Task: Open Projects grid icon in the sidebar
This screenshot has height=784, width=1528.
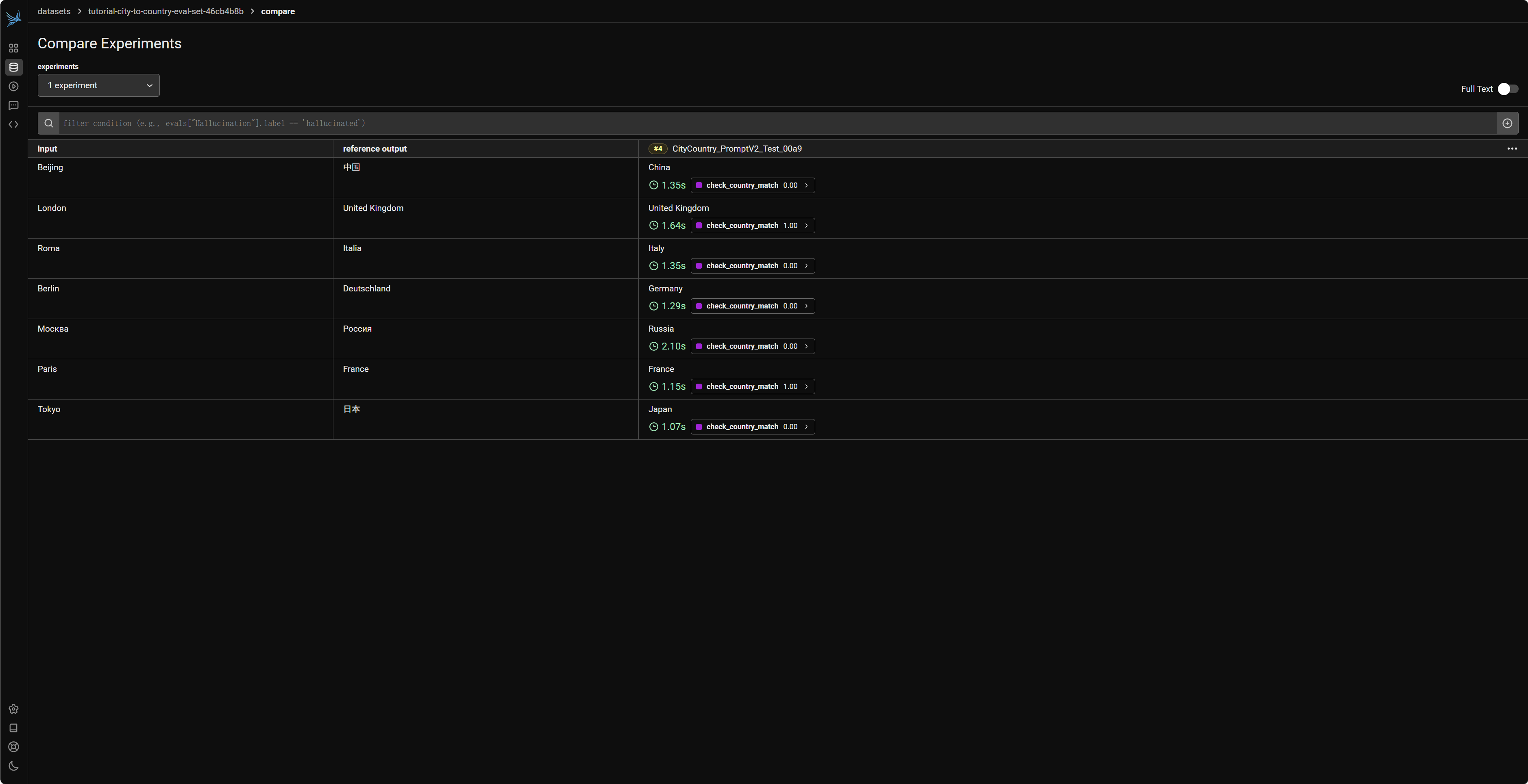Action: [x=14, y=48]
